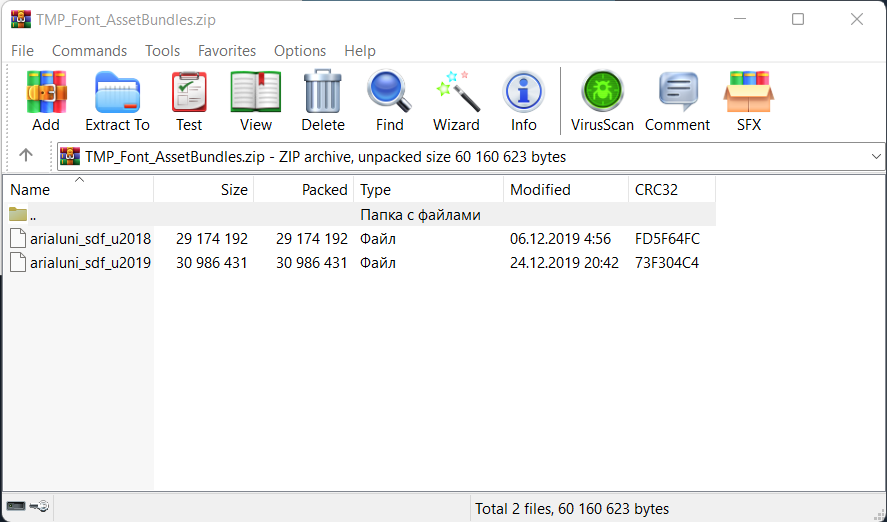Select the arialuni_sdf_u2018 file name

pos(91,239)
